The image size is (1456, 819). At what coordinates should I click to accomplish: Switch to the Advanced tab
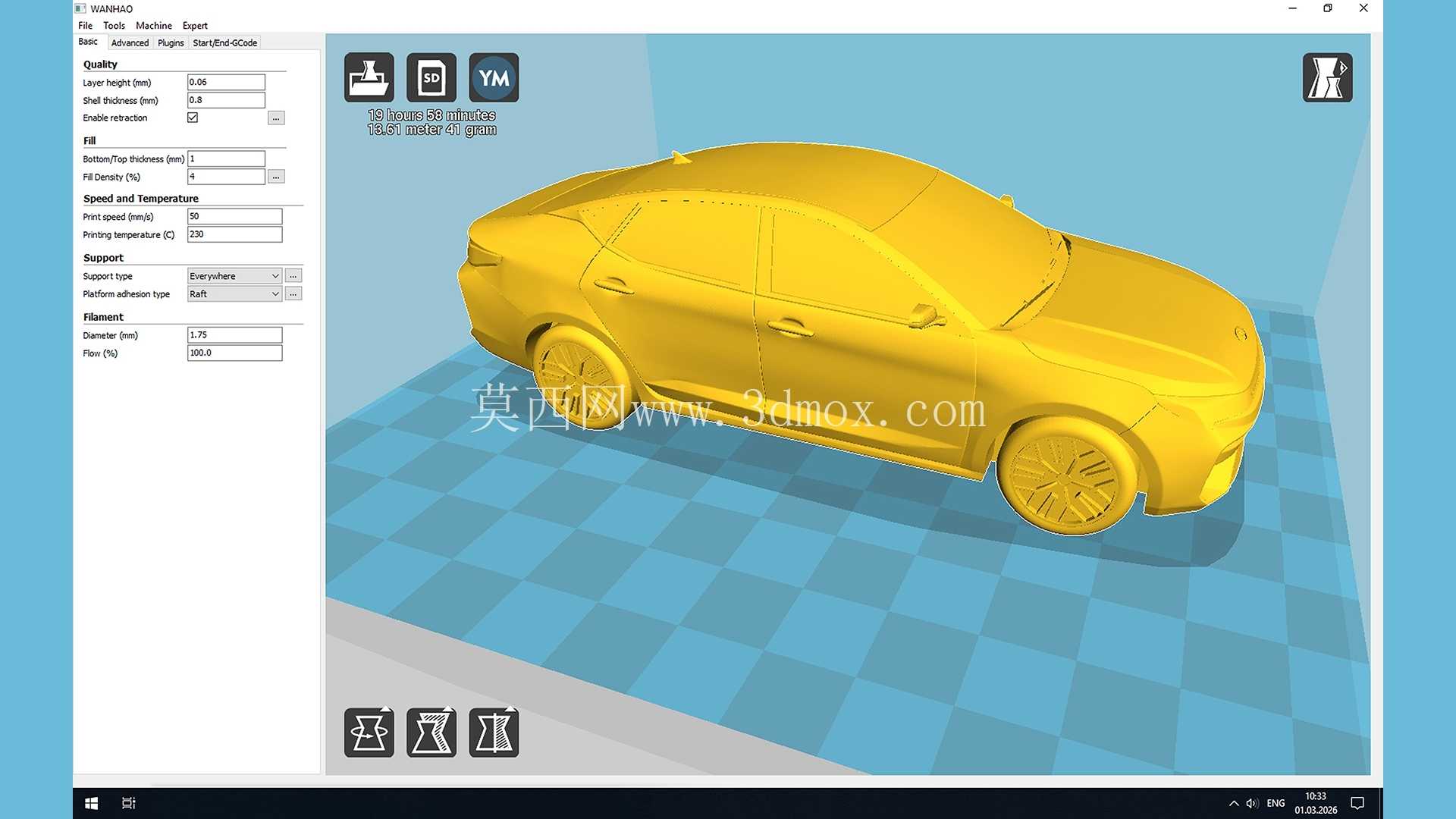(x=130, y=42)
